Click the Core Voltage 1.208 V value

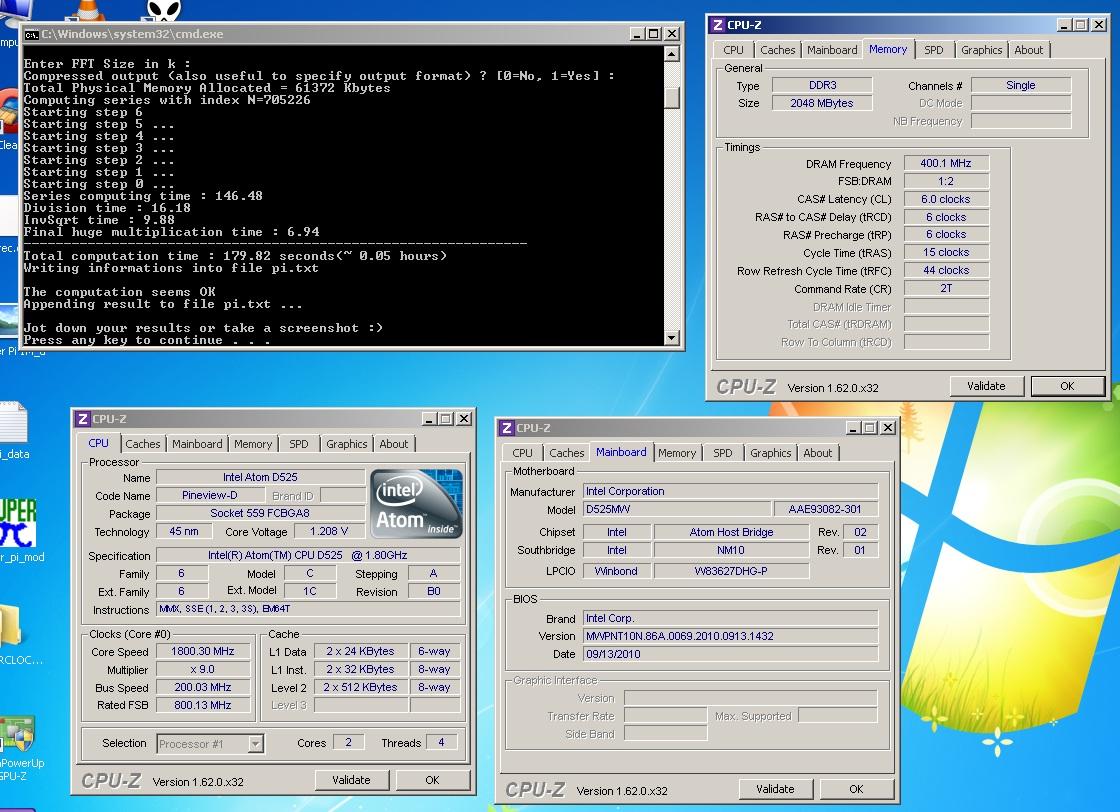pyautogui.click(x=329, y=531)
